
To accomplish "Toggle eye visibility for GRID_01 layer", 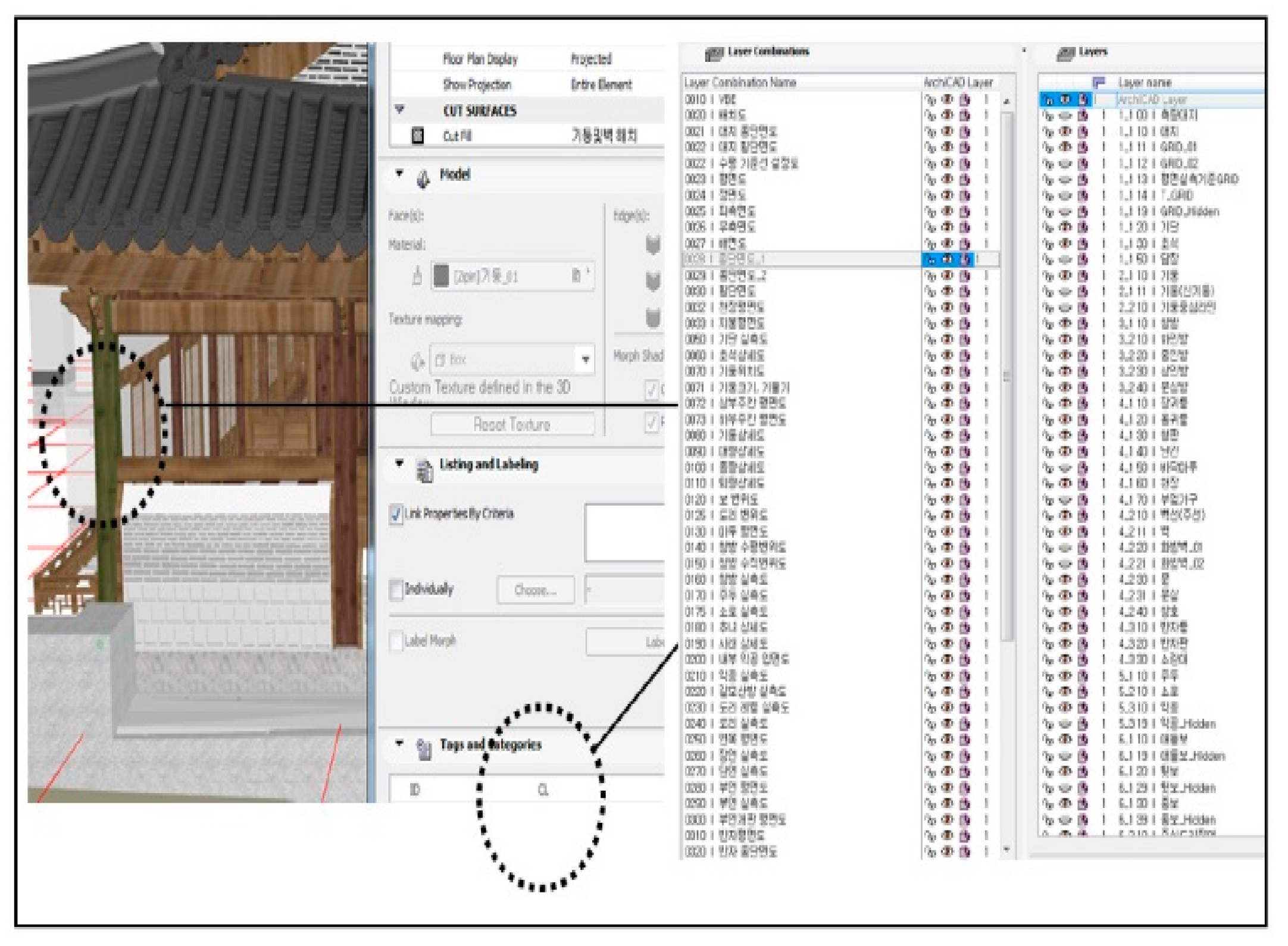I will point(1065,147).
